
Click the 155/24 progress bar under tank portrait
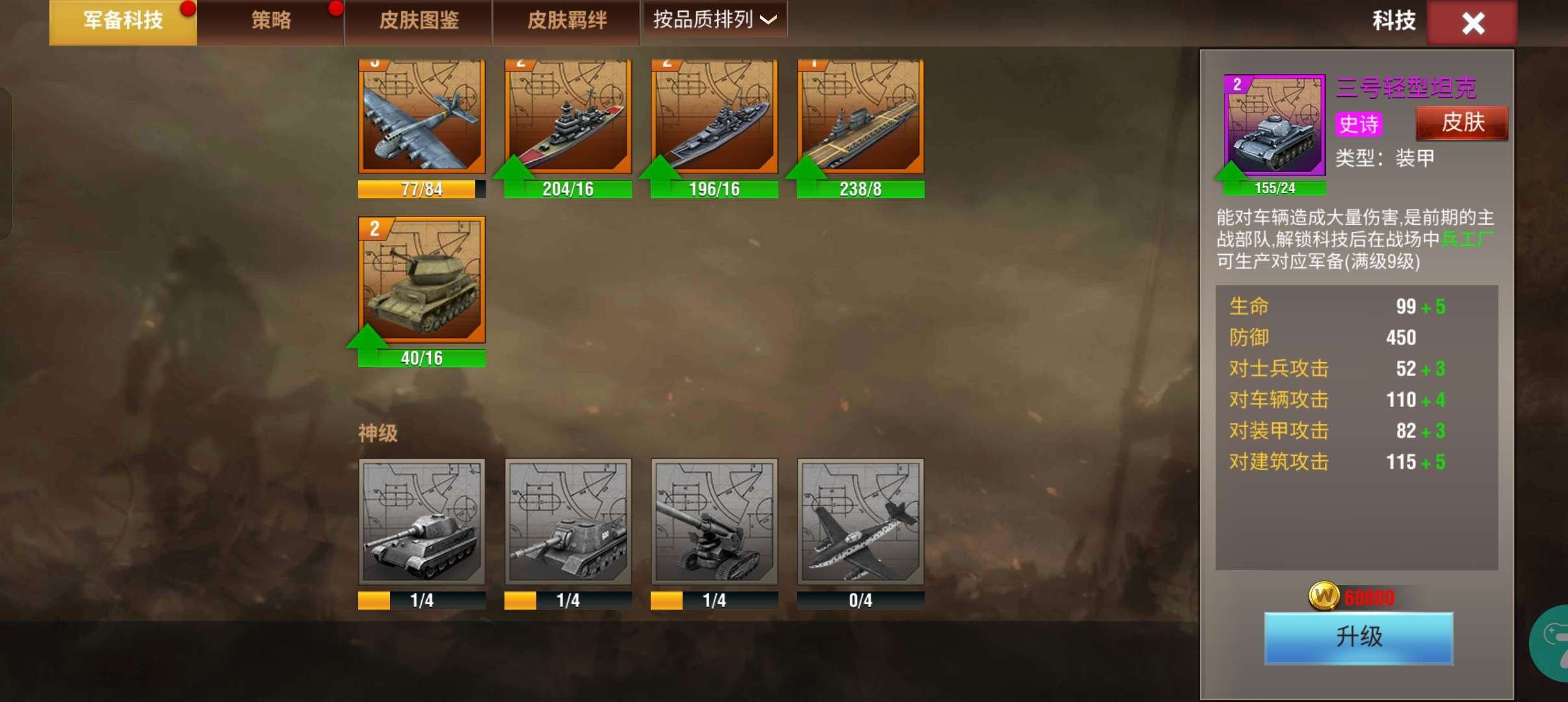(1274, 188)
